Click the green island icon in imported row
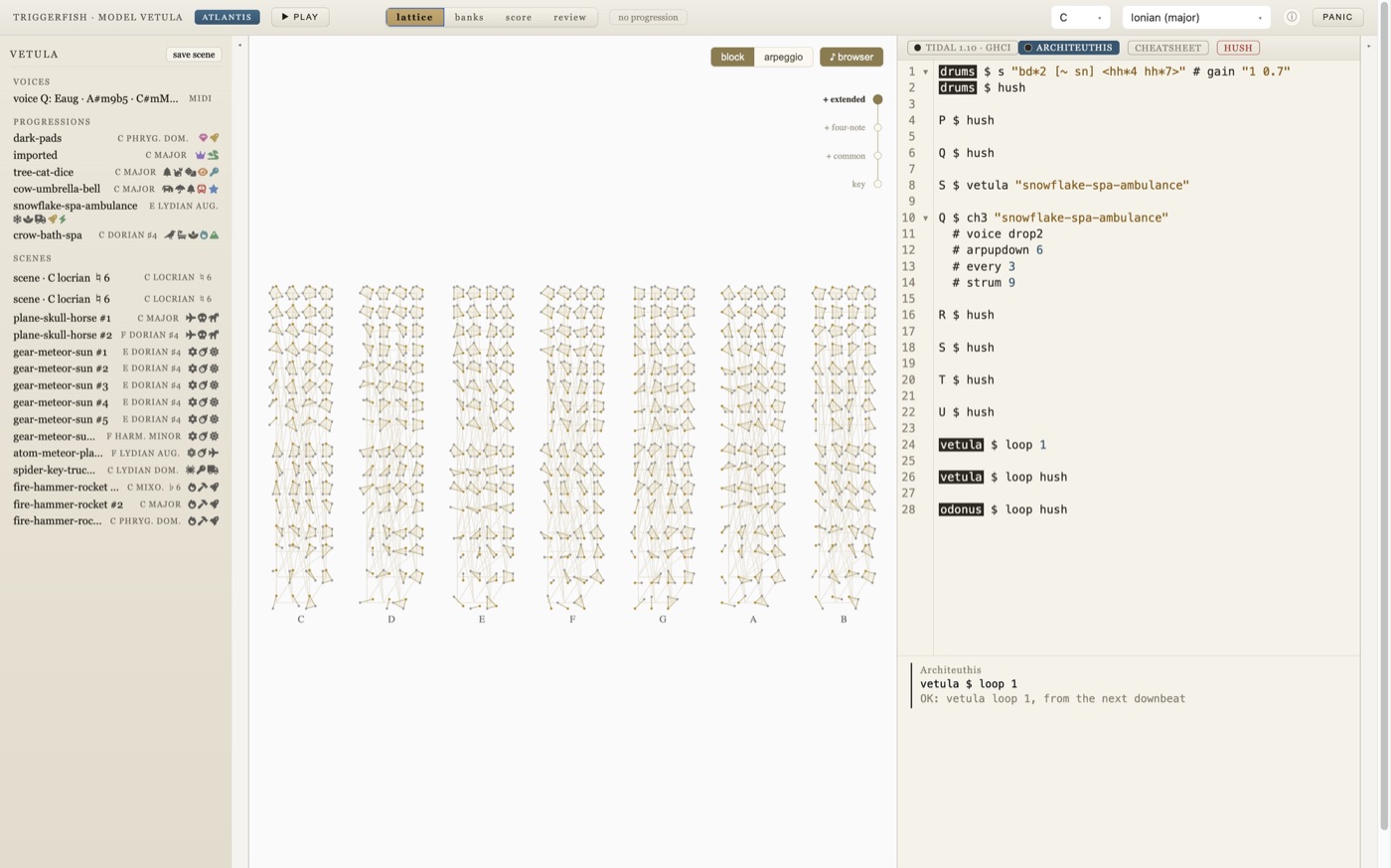1391x868 pixels. [213, 155]
